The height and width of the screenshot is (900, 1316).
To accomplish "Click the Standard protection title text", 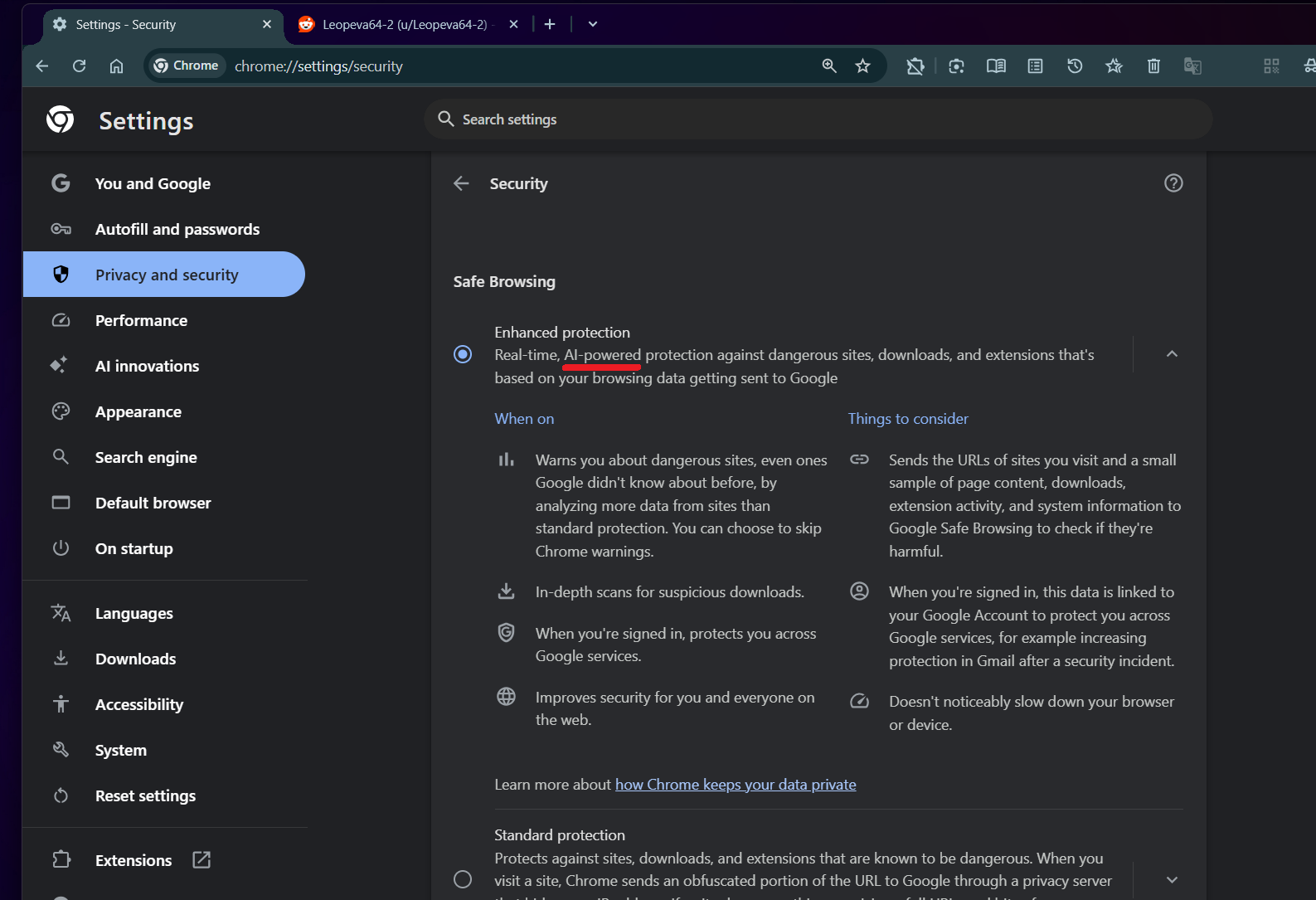I will (x=560, y=835).
